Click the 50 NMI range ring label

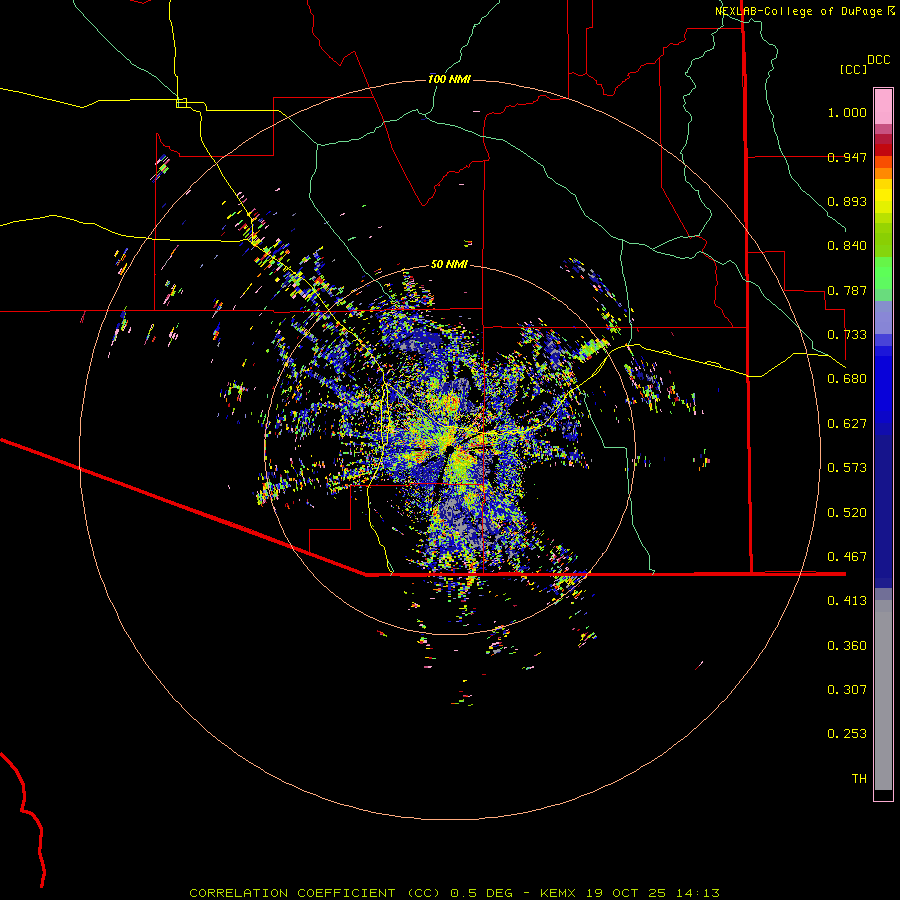[449, 264]
